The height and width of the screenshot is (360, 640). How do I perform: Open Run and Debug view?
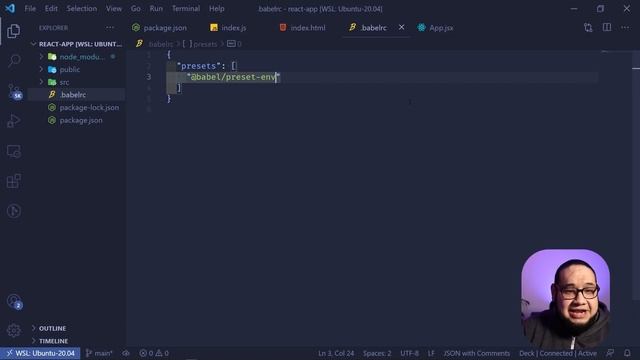(x=13, y=121)
